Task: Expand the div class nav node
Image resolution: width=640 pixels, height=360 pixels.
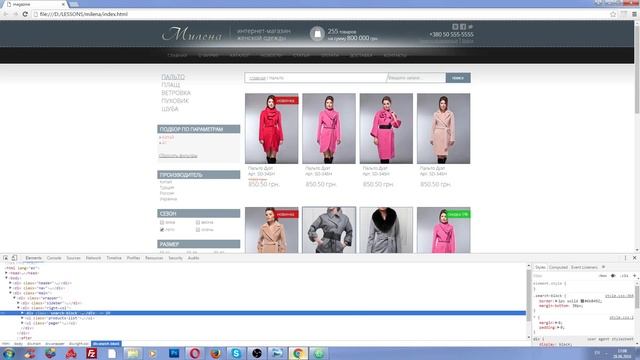Action: click(x=10, y=288)
